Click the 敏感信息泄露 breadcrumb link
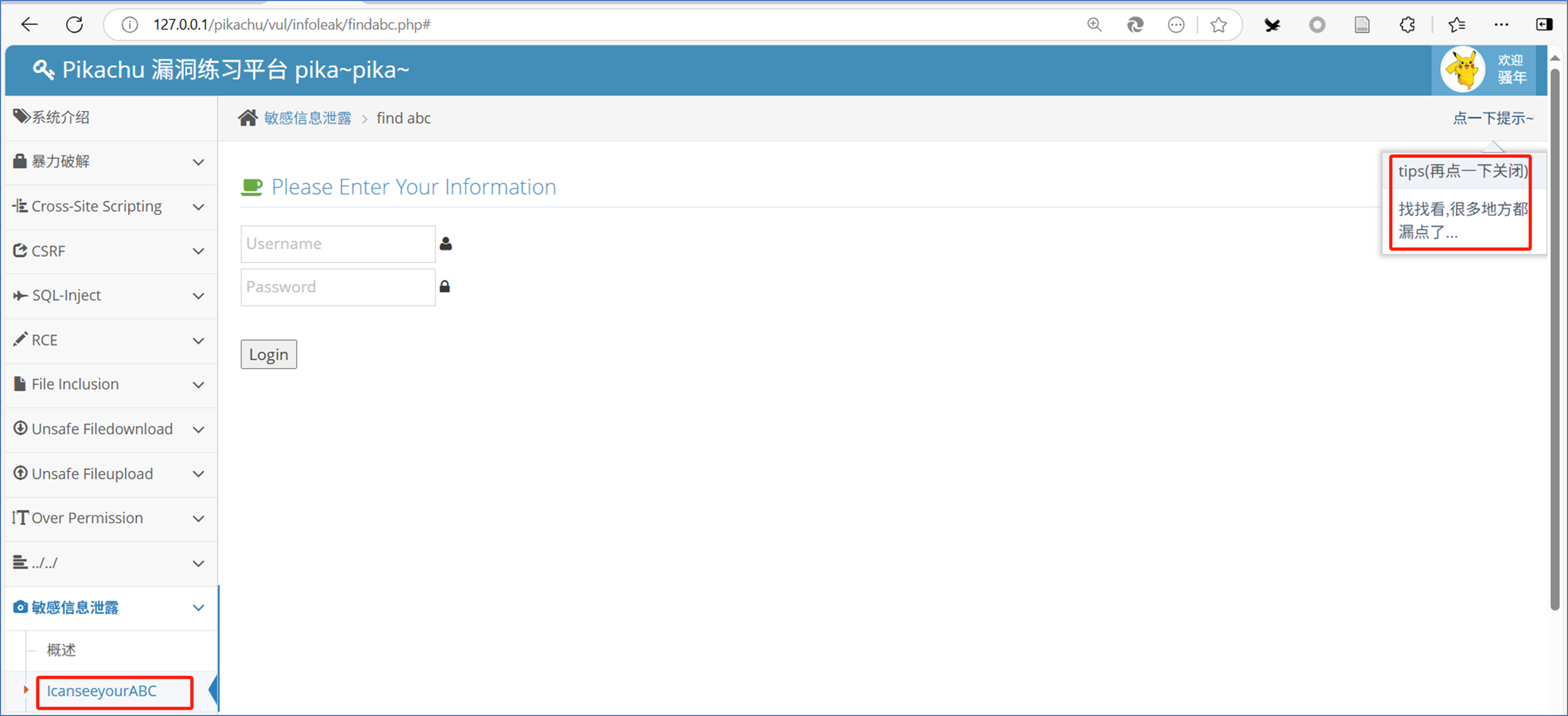Viewport: 1568px width, 716px height. coord(307,118)
